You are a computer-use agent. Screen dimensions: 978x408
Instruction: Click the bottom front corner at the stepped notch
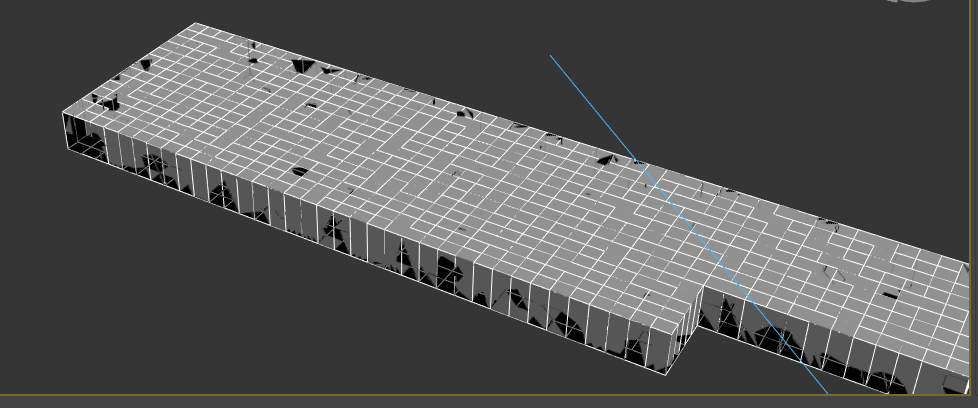tap(667, 374)
